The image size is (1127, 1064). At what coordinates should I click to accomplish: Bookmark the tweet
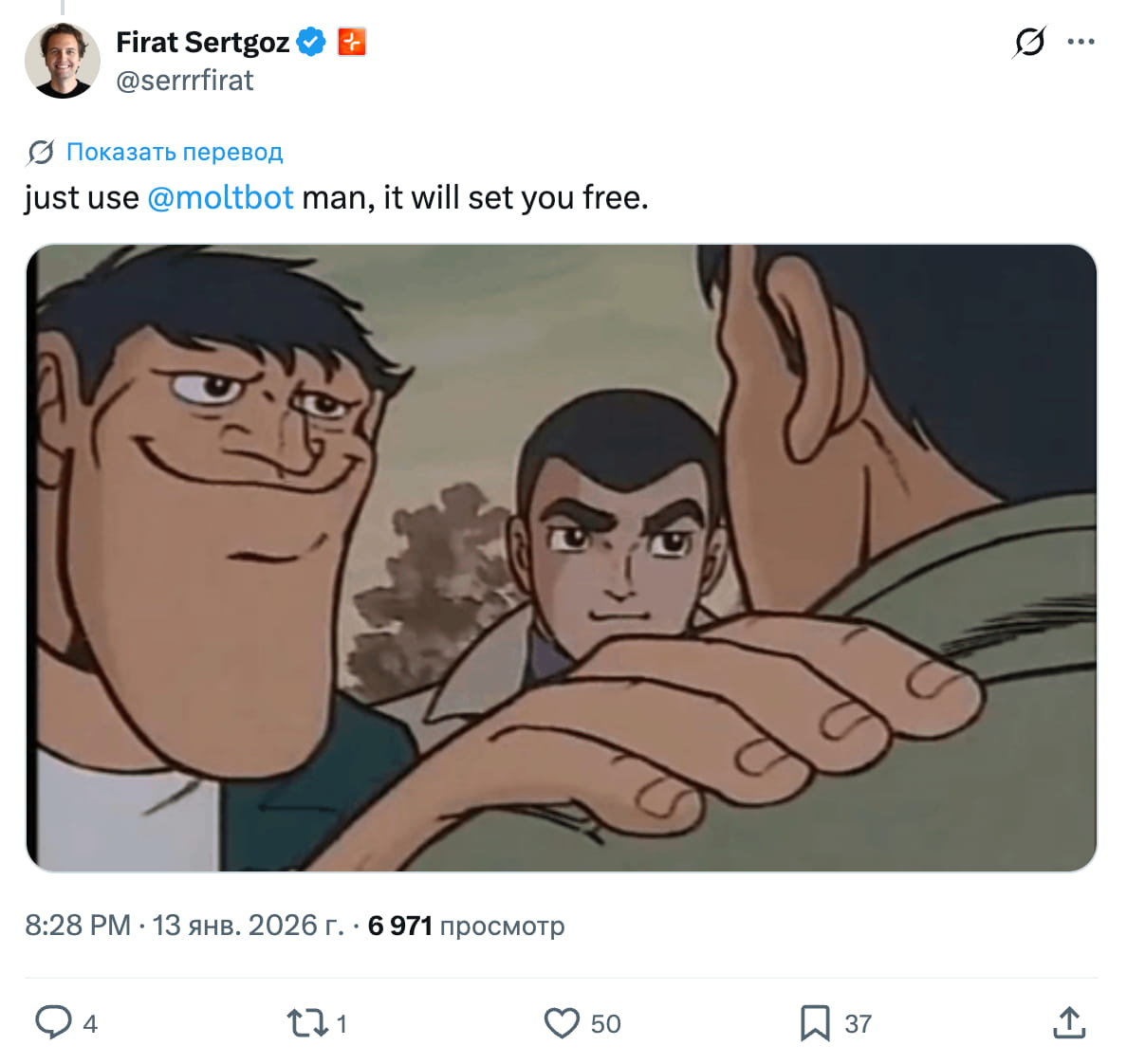[x=815, y=1023]
